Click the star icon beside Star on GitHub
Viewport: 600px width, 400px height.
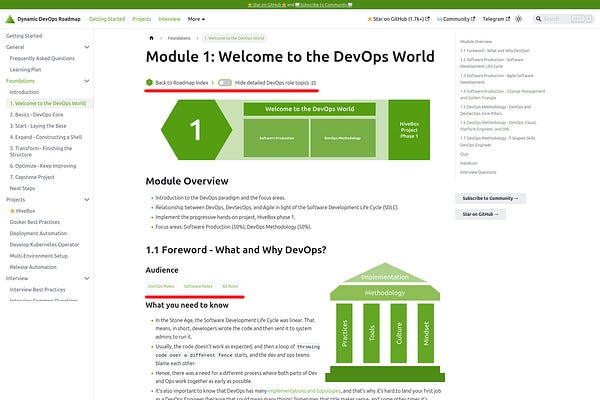click(x=370, y=19)
